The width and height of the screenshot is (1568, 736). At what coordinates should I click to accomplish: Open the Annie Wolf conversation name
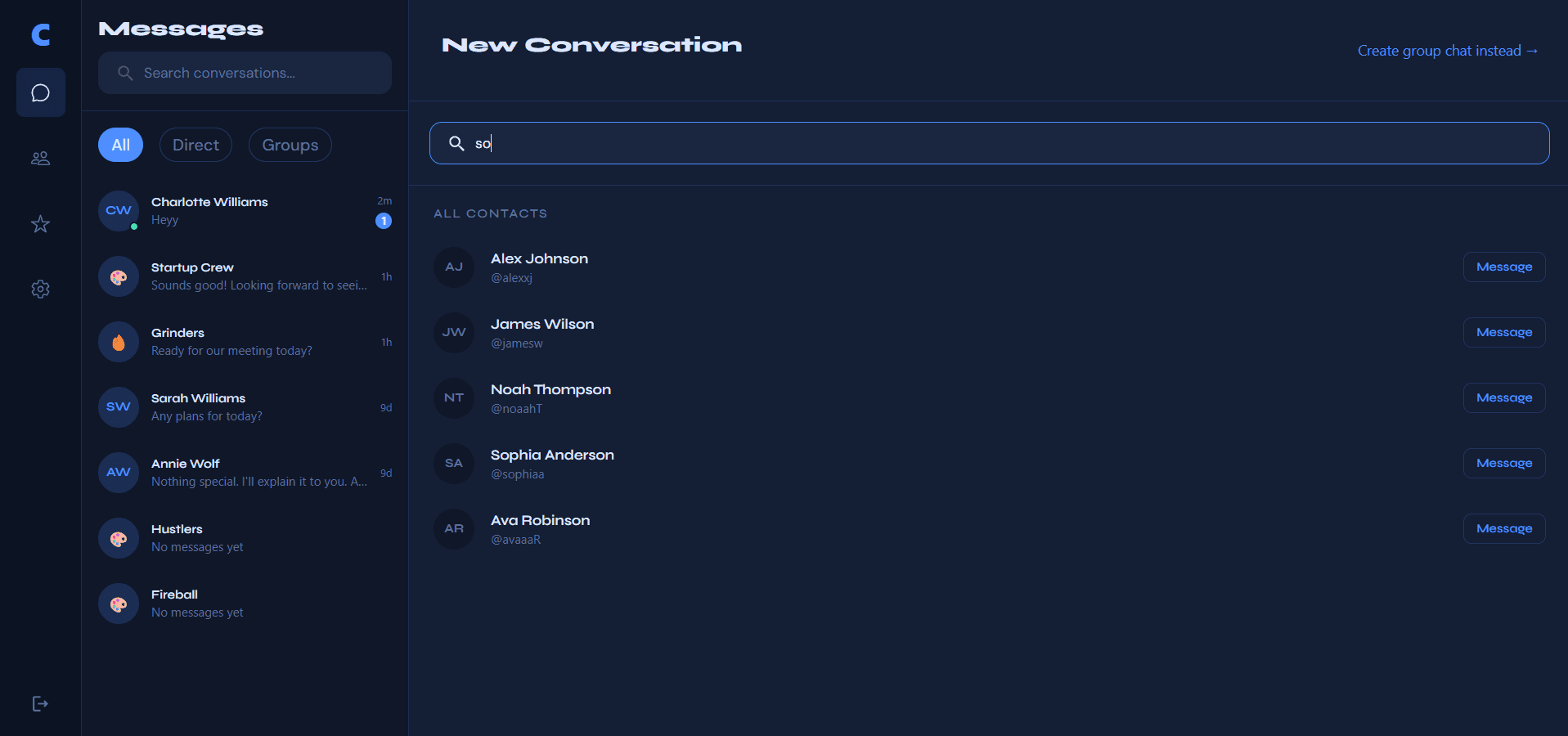pos(186,464)
